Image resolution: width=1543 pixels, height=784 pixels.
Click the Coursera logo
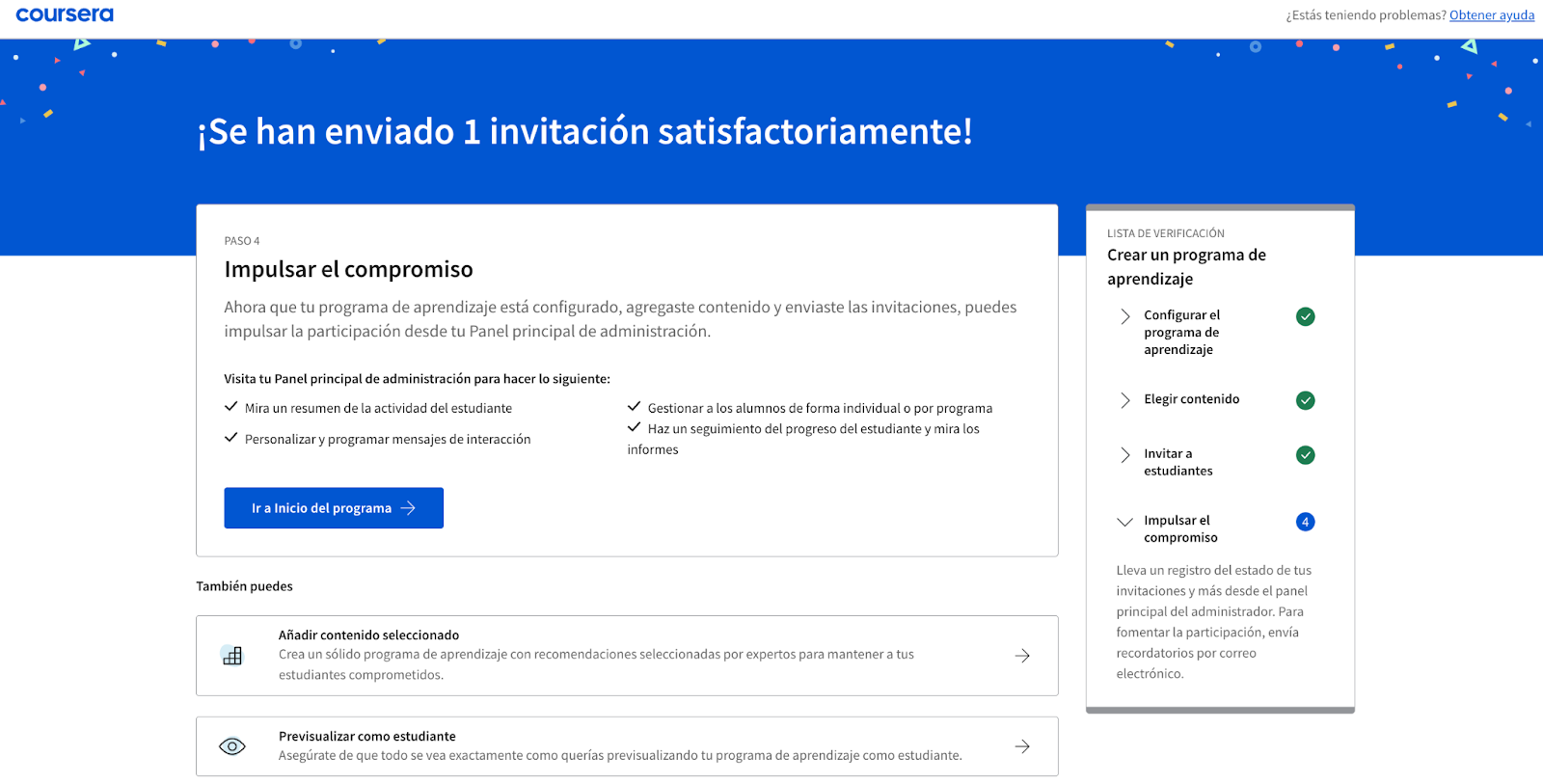(x=65, y=15)
